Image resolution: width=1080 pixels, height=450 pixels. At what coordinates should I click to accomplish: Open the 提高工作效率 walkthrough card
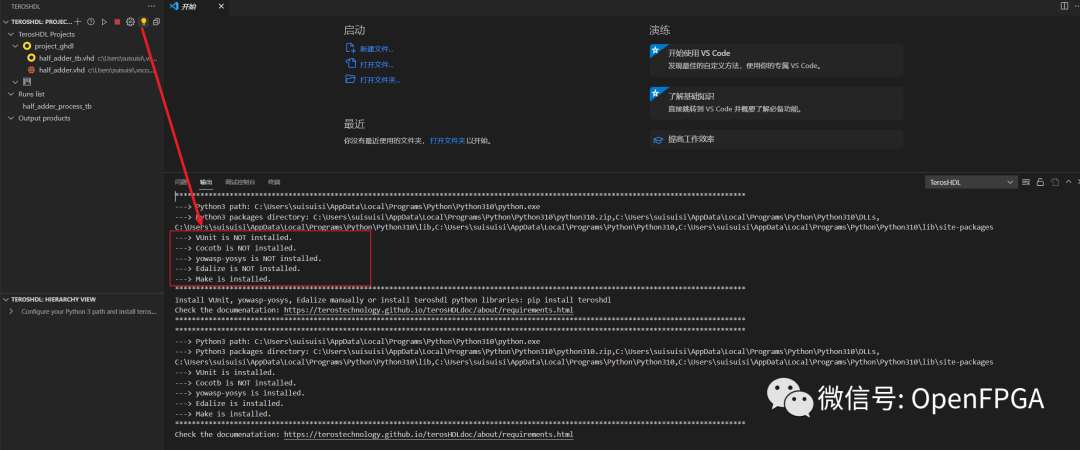(776, 139)
